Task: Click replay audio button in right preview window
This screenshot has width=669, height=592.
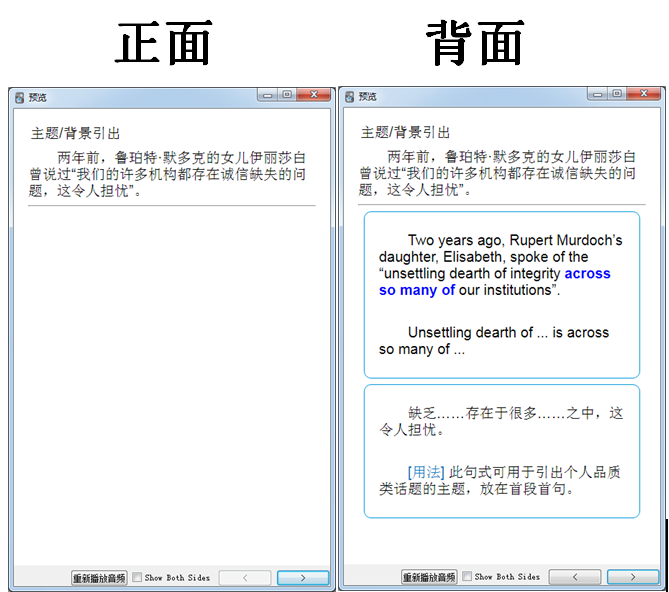Action: pyautogui.click(x=429, y=577)
